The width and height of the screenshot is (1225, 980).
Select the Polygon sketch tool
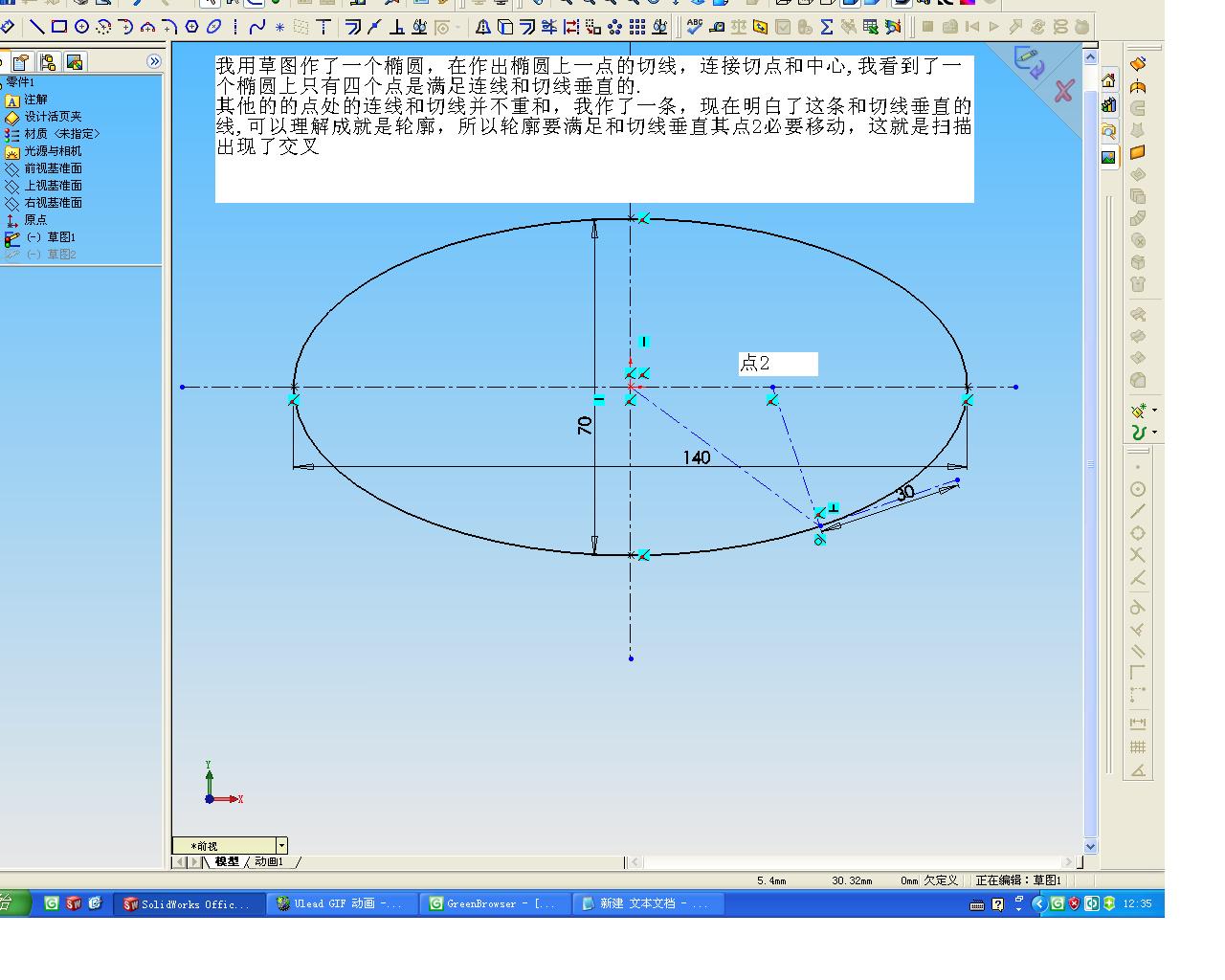(191, 27)
